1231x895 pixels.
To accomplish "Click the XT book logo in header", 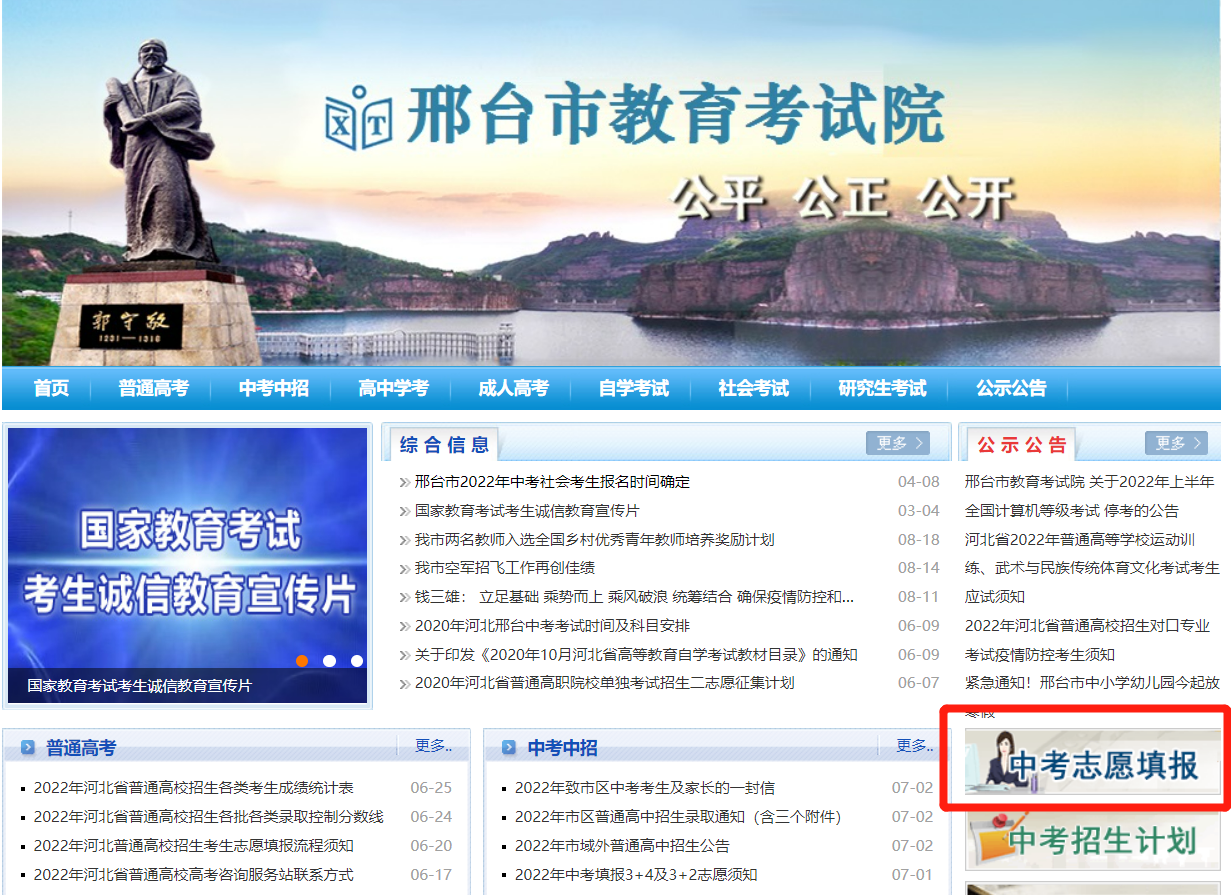I will coord(358,118).
